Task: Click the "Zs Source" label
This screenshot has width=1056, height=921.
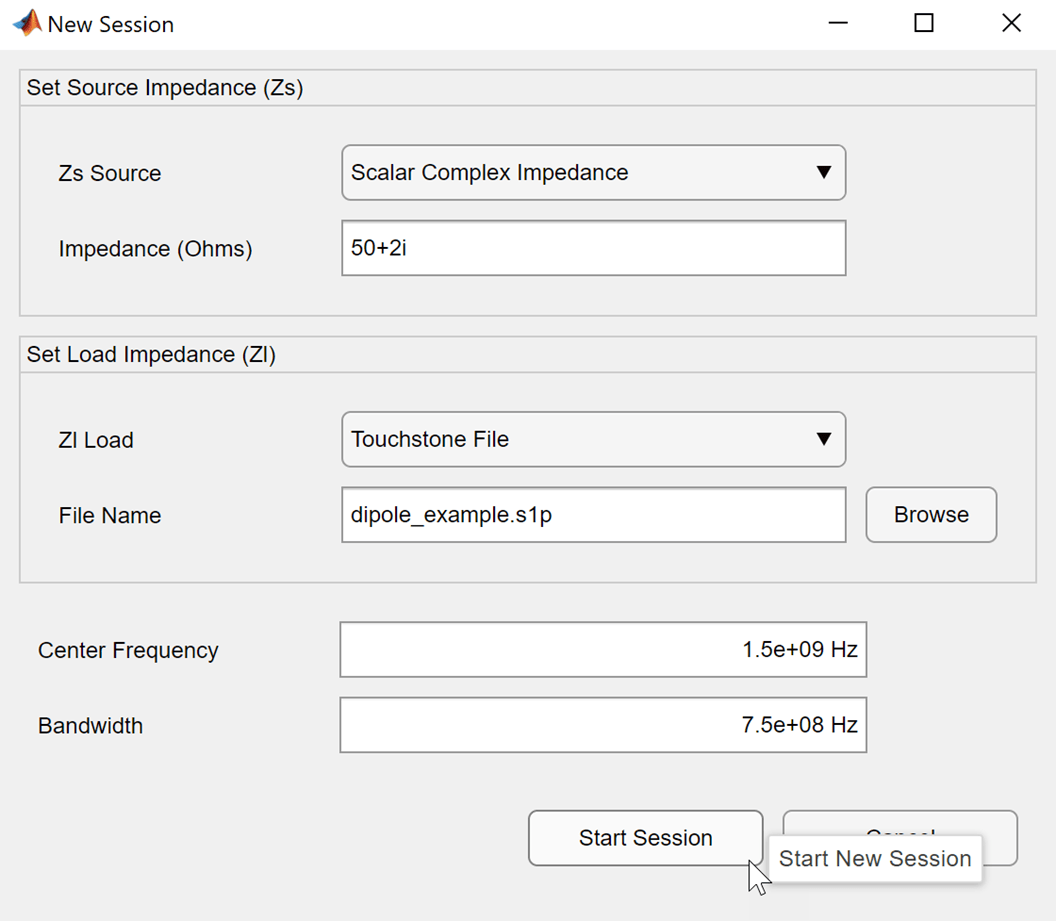Action: 110,173
